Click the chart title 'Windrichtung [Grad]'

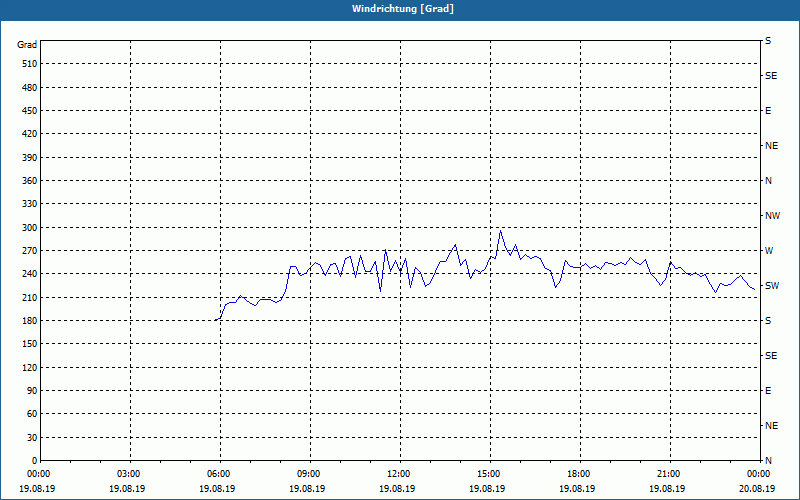pos(403,9)
